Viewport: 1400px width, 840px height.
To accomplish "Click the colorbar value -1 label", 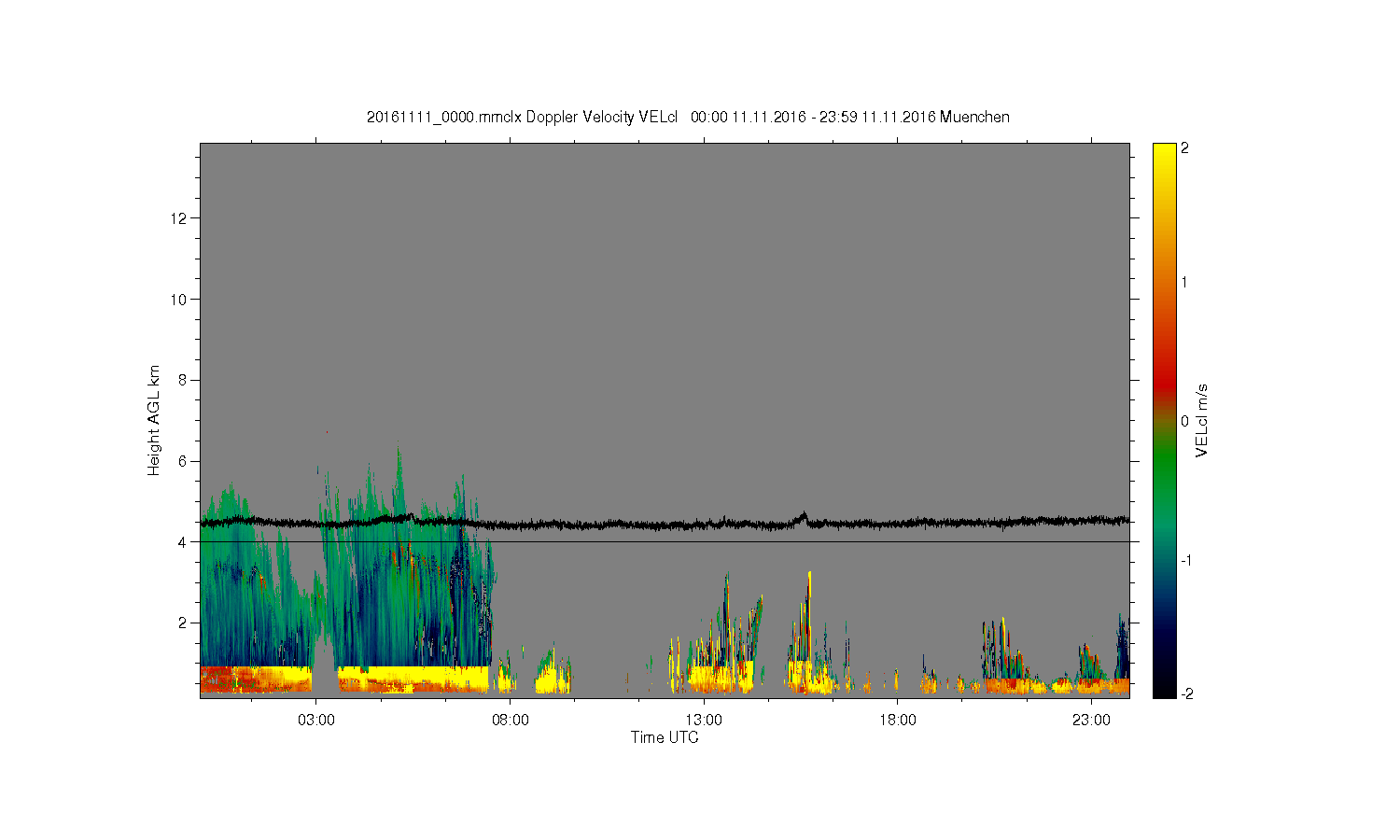I will click(1185, 560).
